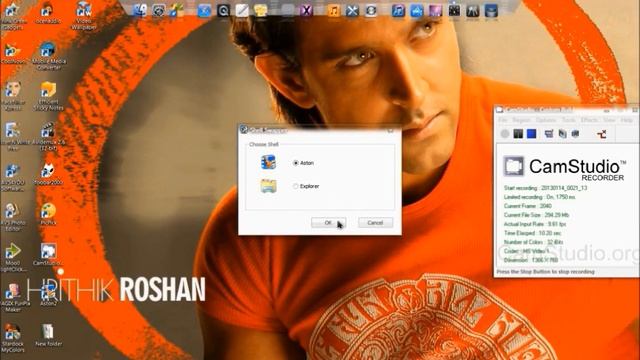Open Video Wallpaper desktop shortcut

(84, 16)
